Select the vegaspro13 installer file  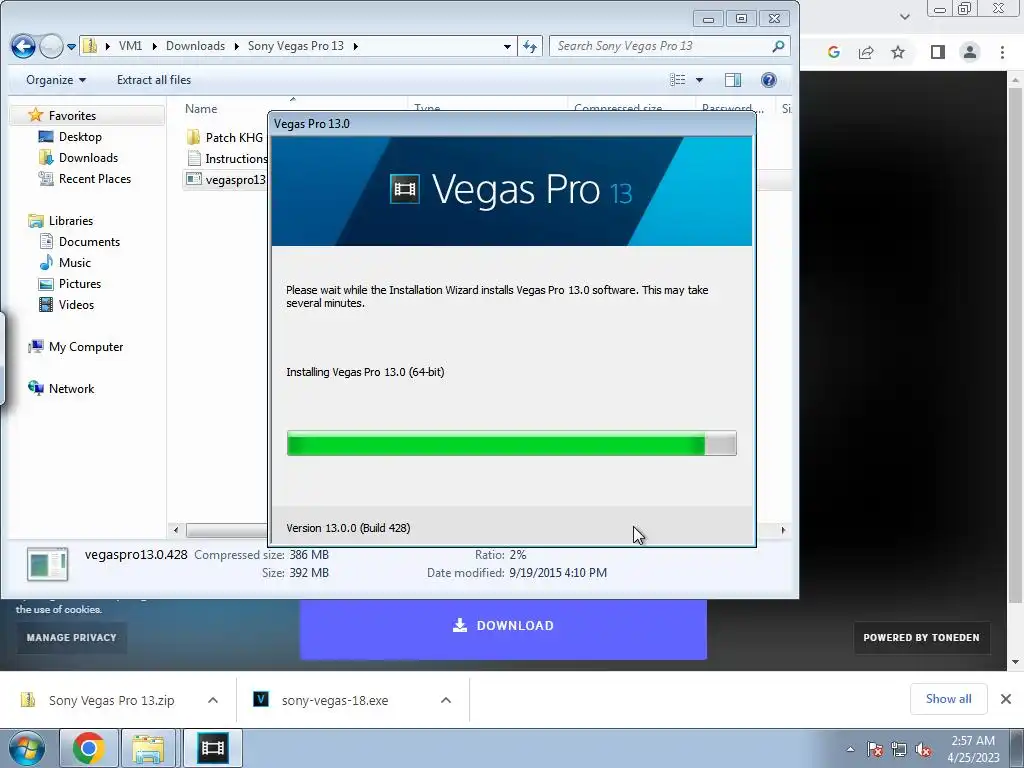point(226,180)
